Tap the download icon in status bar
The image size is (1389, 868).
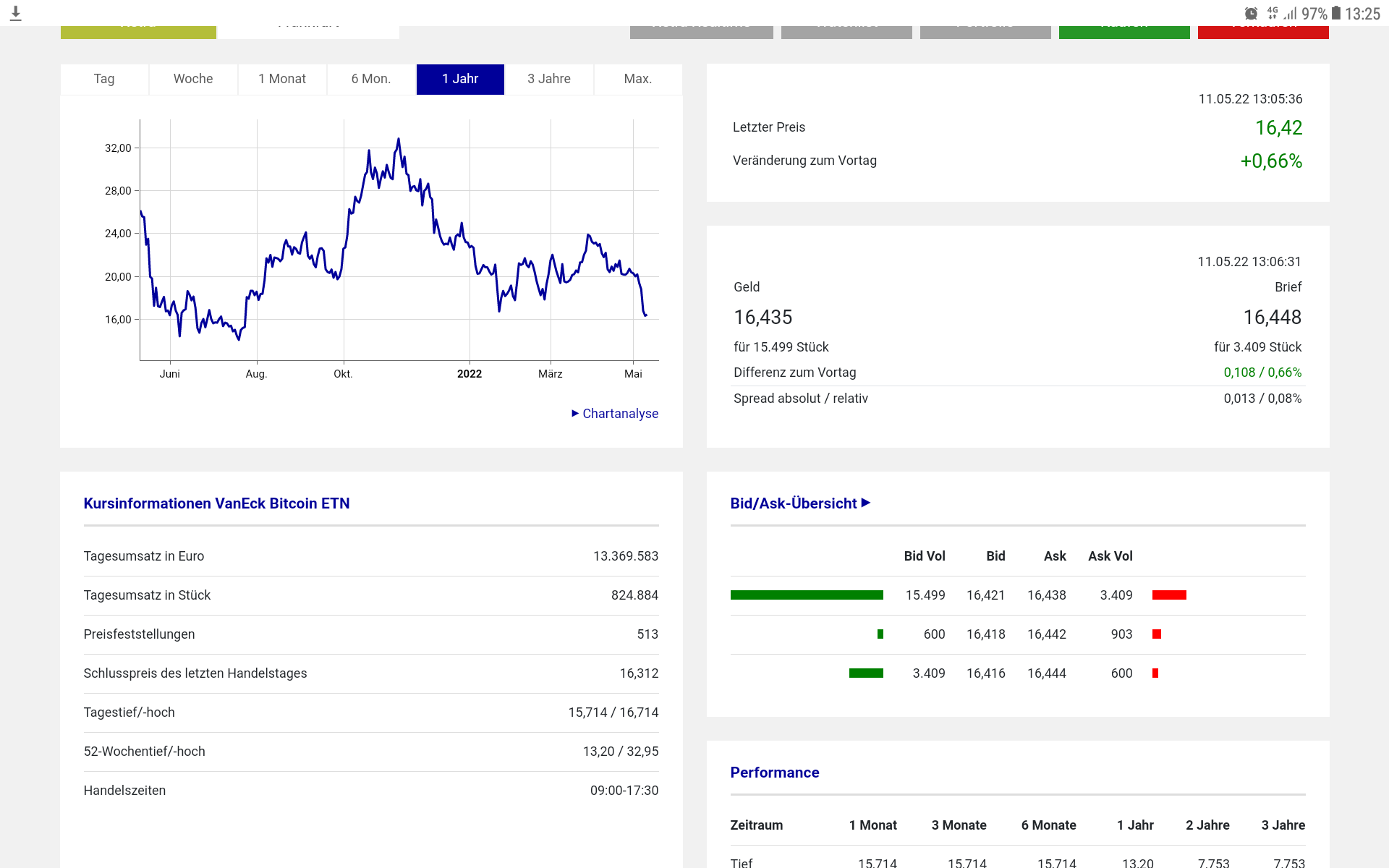point(16,13)
